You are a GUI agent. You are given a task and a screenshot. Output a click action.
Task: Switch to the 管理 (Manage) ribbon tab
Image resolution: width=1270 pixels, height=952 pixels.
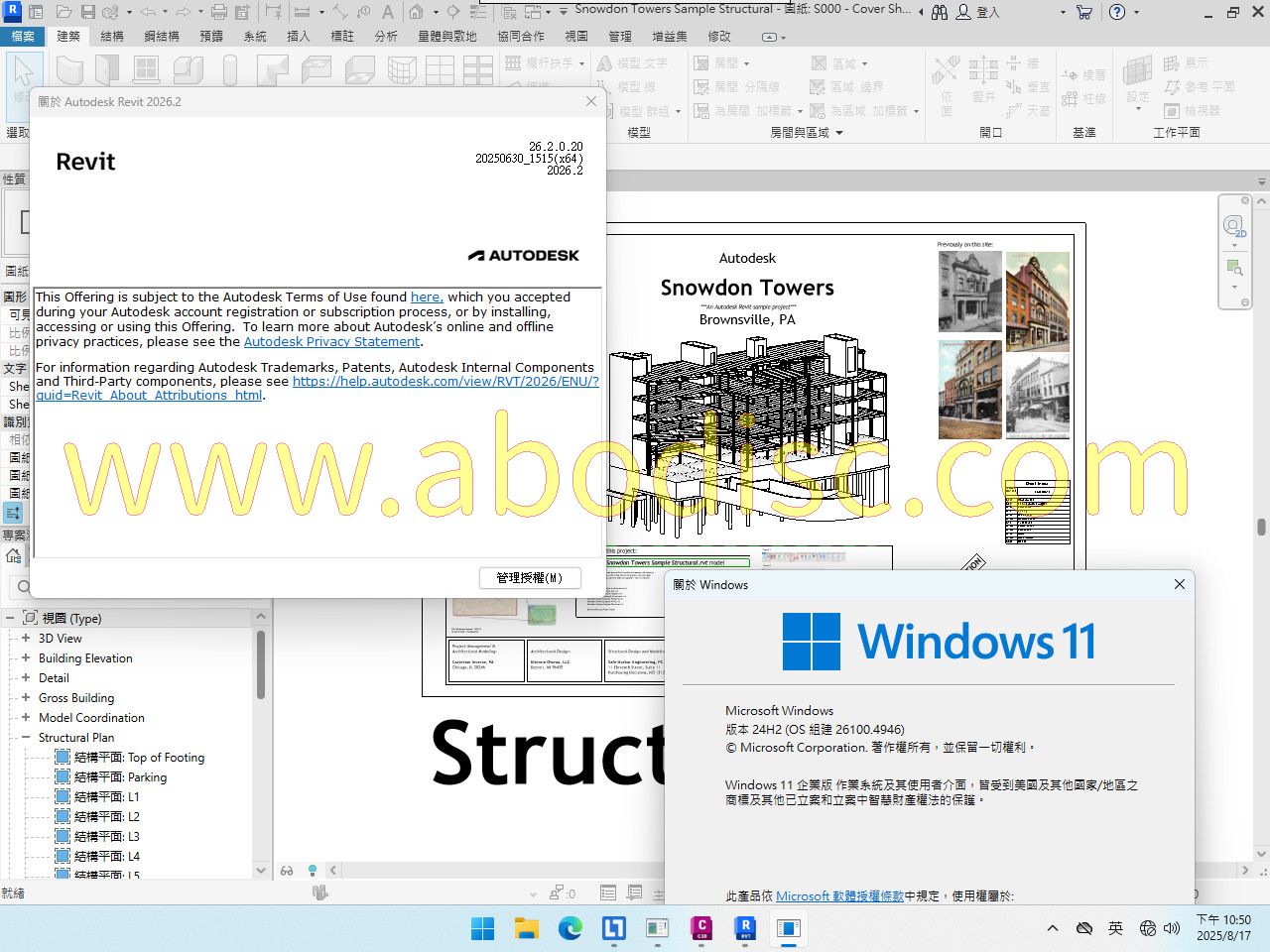point(620,36)
